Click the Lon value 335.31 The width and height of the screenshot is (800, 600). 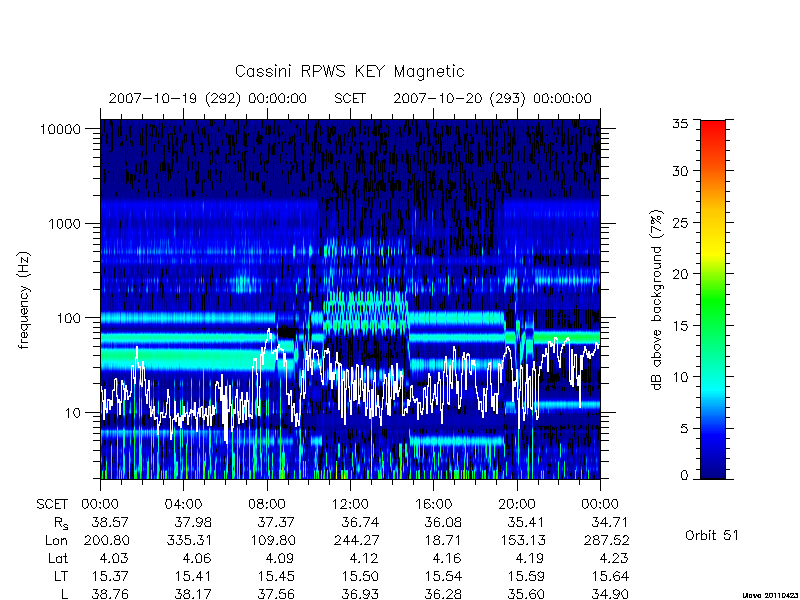point(189,541)
